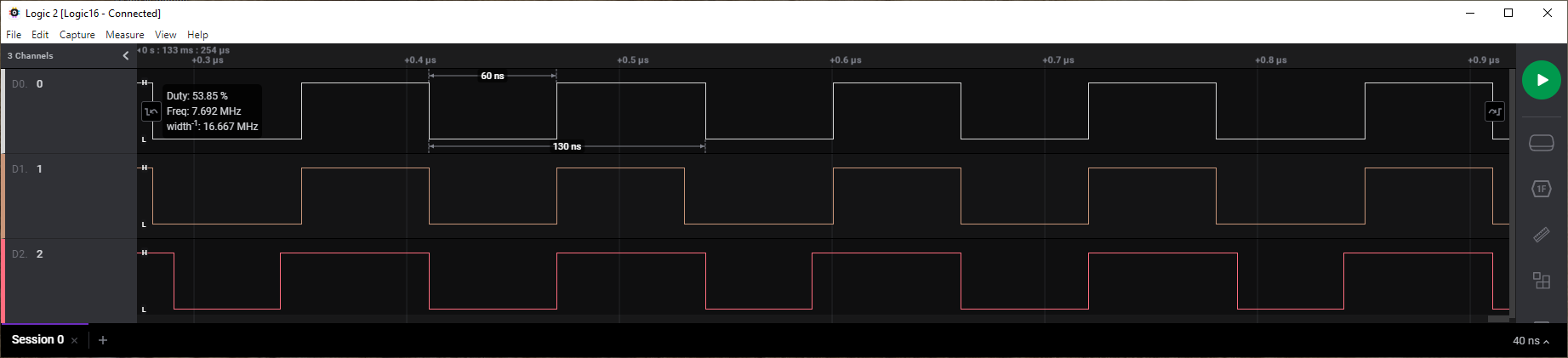1568x358 pixels.
Task: Open the View menu
Action: pos(165,35)
